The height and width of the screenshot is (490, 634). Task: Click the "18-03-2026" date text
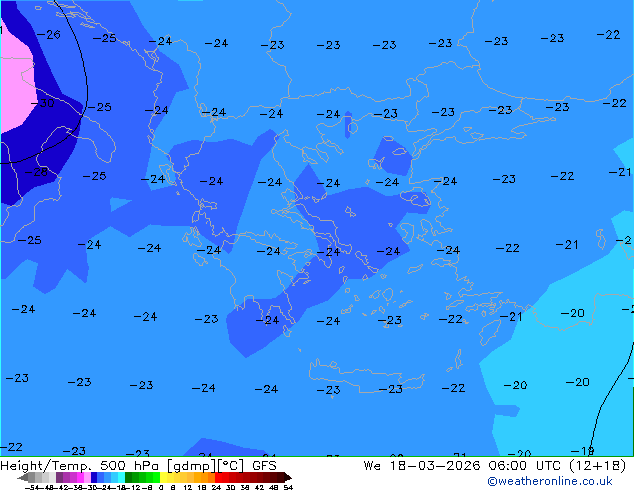(x=435, y=466)
